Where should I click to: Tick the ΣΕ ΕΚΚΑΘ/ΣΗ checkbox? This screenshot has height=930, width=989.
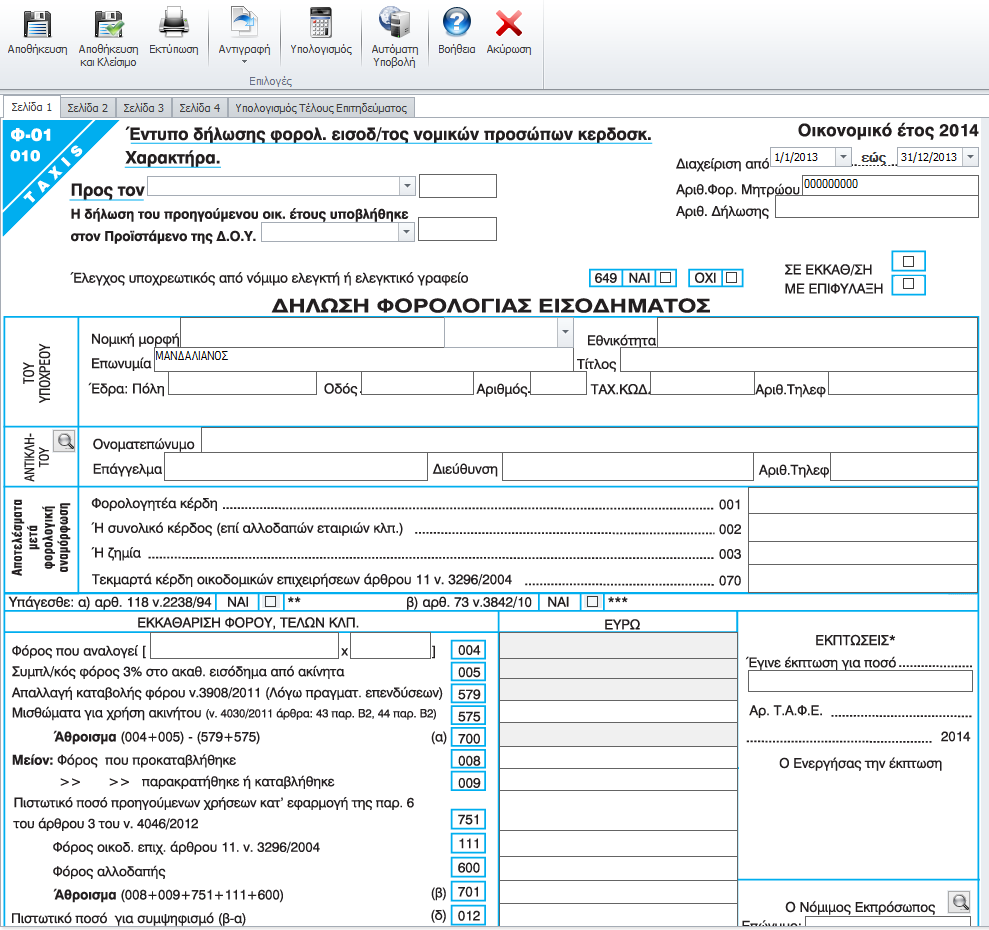[908, 261]
